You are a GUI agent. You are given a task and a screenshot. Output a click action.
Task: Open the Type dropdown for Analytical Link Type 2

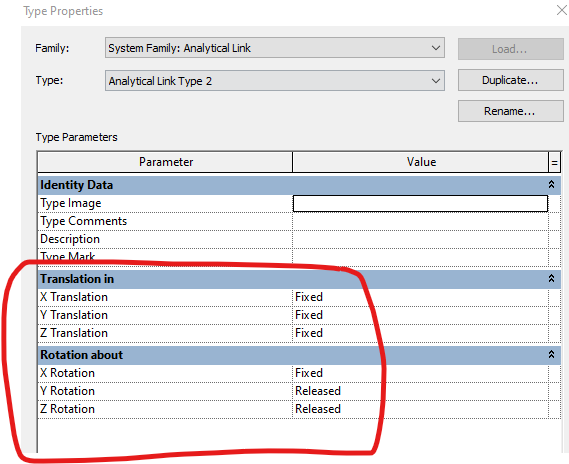[x=275, y=81]
